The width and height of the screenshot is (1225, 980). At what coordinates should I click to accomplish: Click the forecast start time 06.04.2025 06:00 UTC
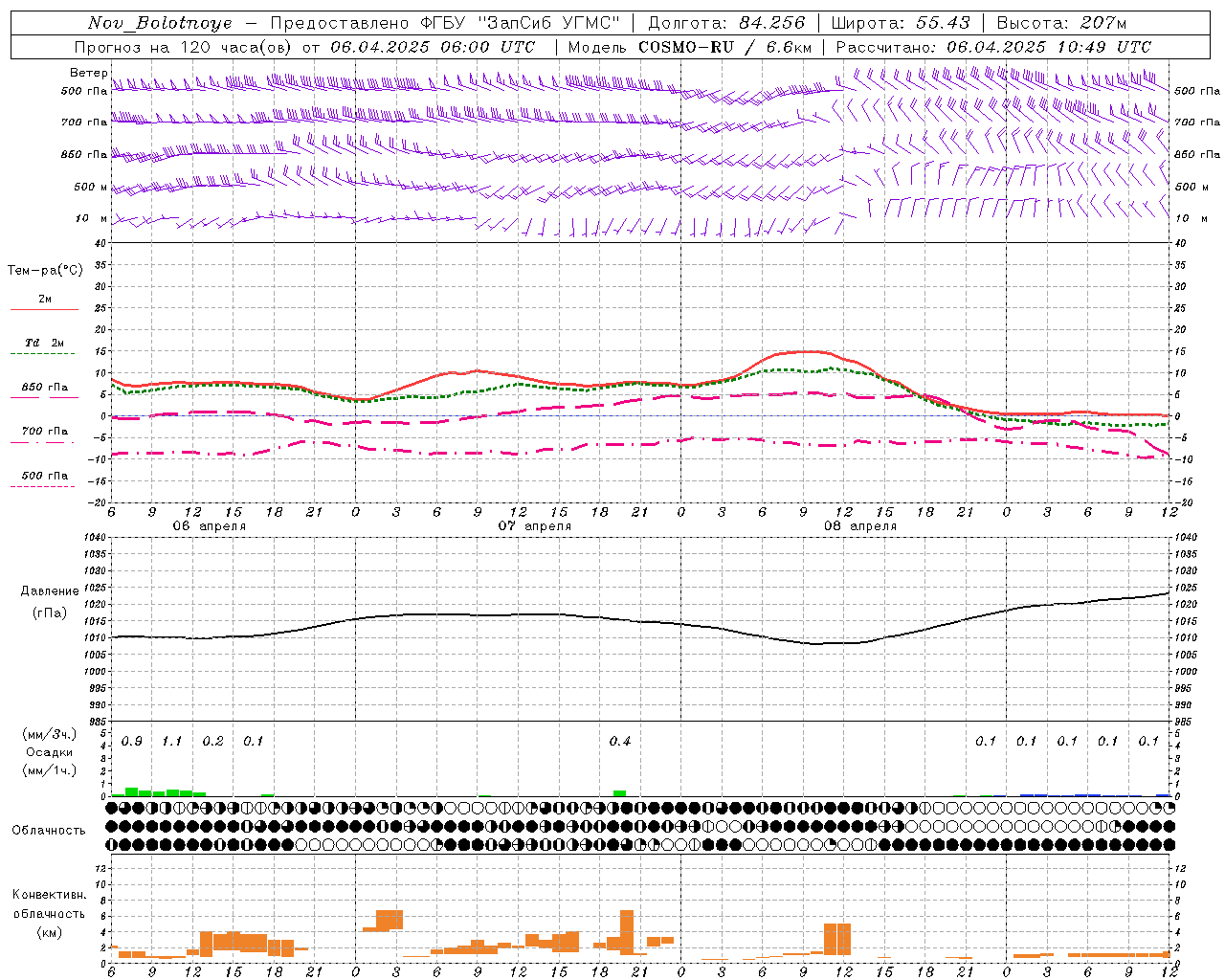tap(433, 47)
